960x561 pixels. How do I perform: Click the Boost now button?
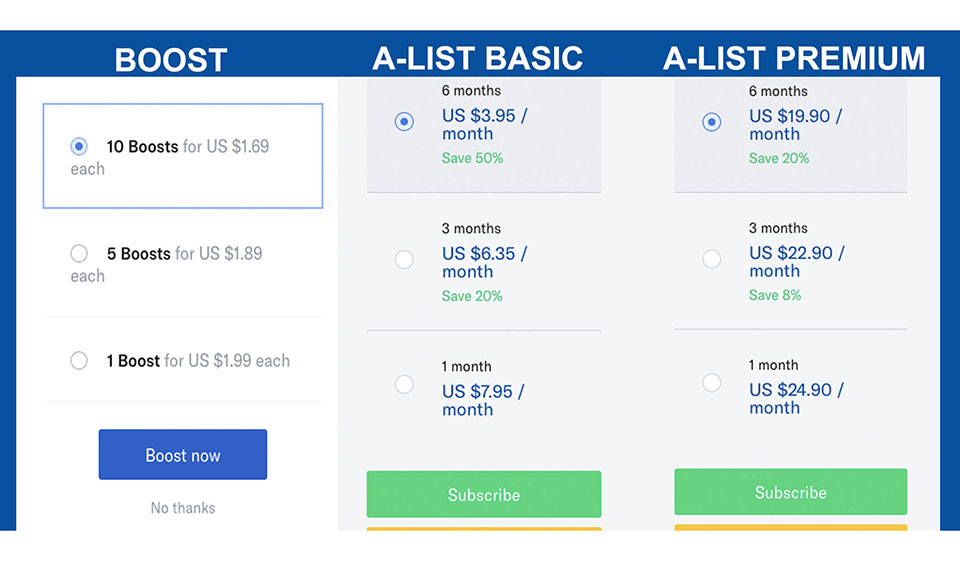(x=182, y=455)
